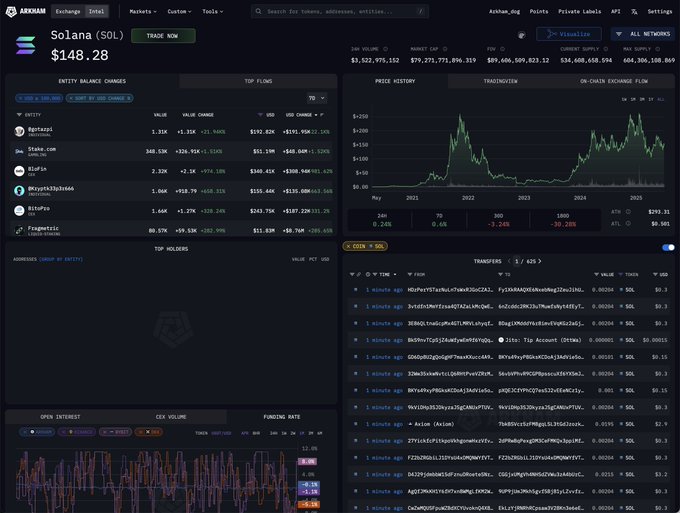Select the 24H range in funding rate chart

[274, 433]
